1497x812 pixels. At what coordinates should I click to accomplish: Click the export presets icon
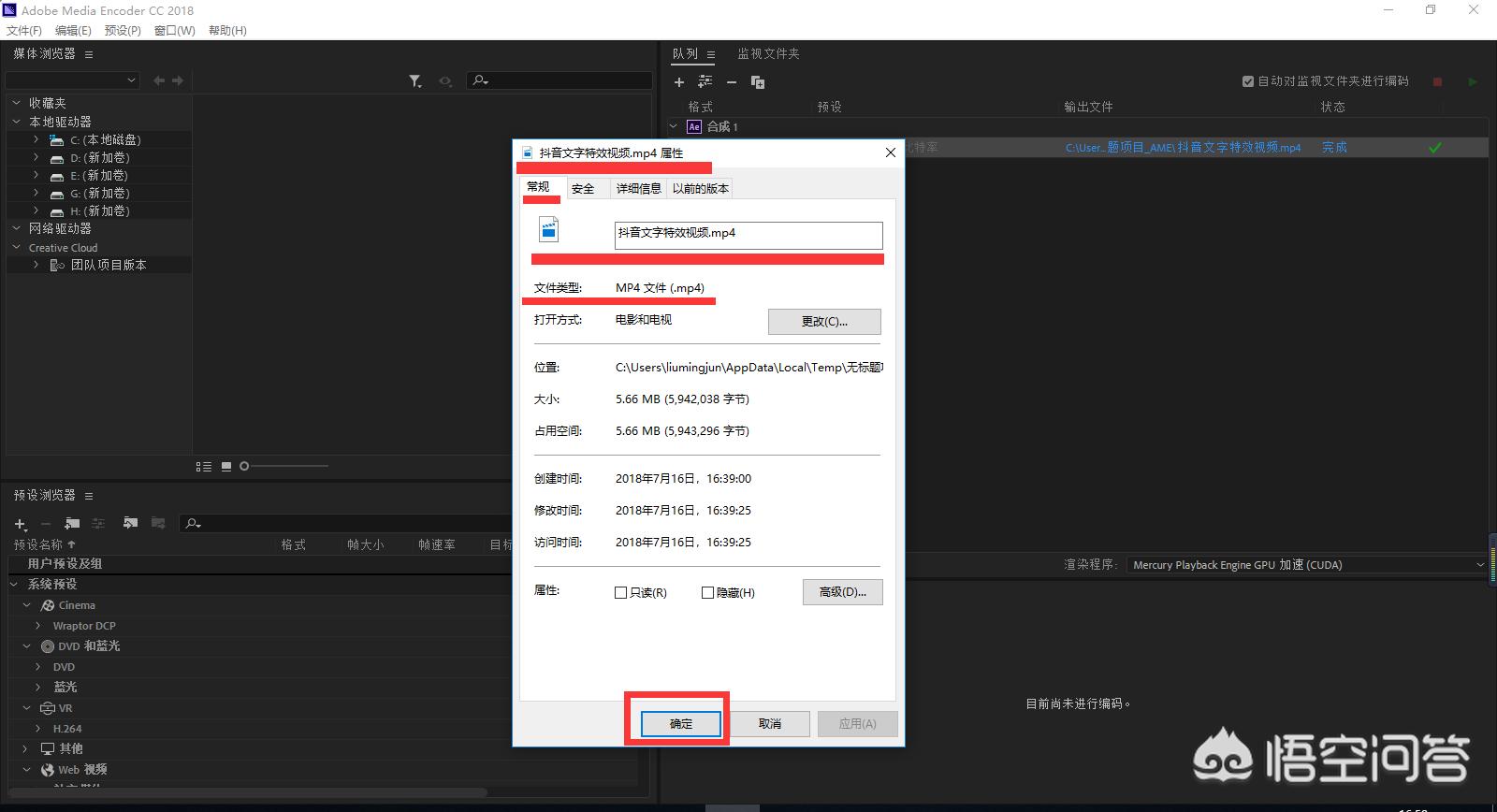tap(158, 523)
